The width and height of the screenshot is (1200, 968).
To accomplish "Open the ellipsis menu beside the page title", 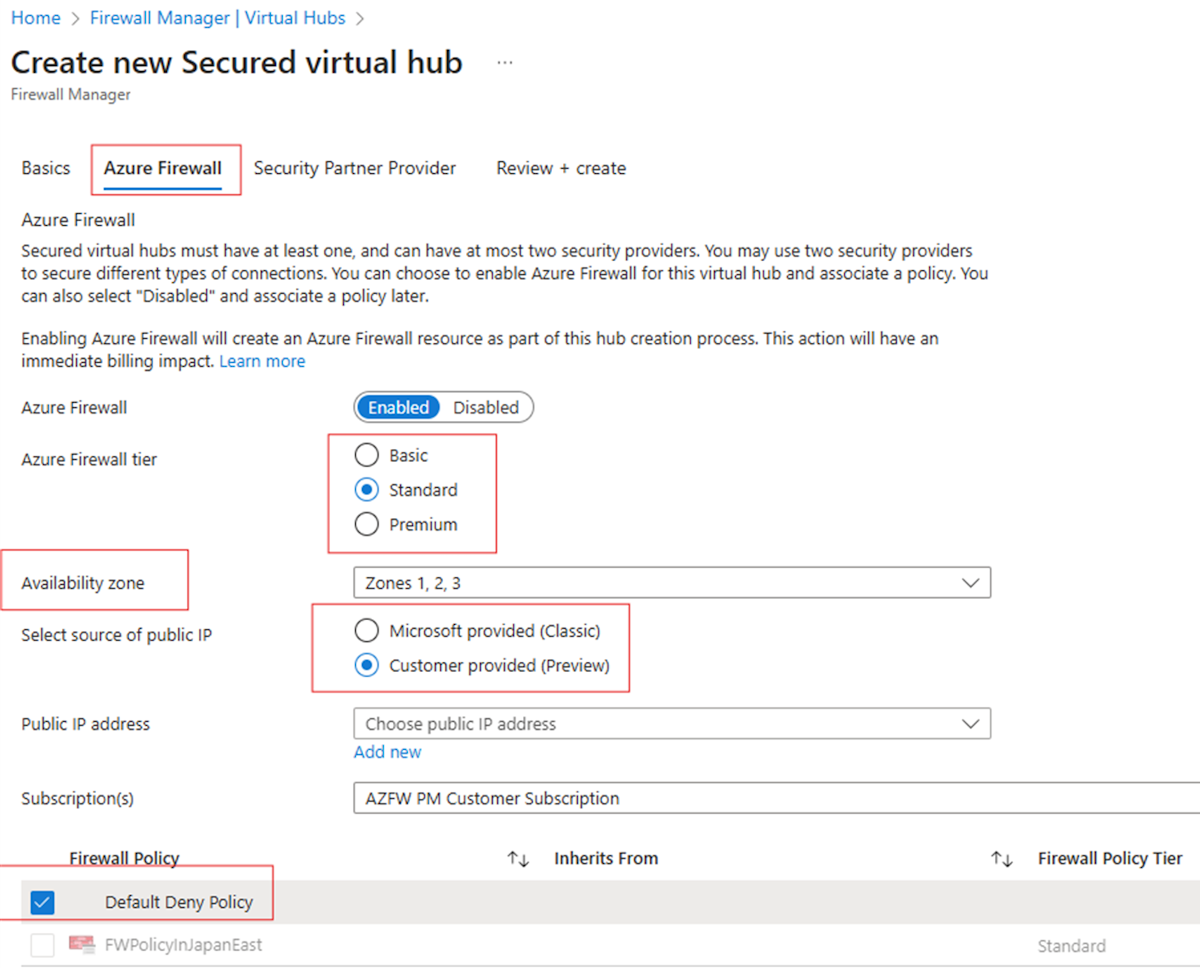I will pos(505,63).
